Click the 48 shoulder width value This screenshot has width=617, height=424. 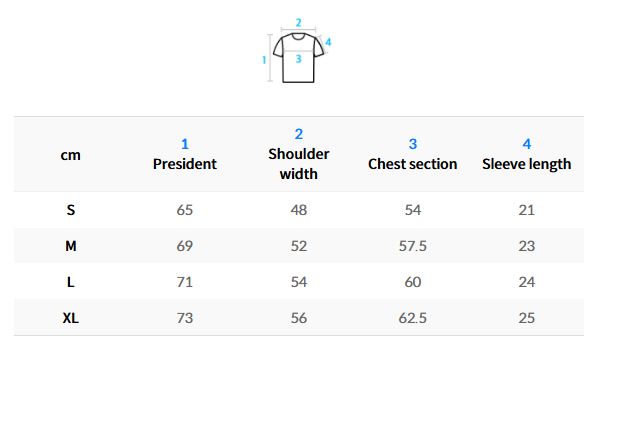click(x=299, y=210)
